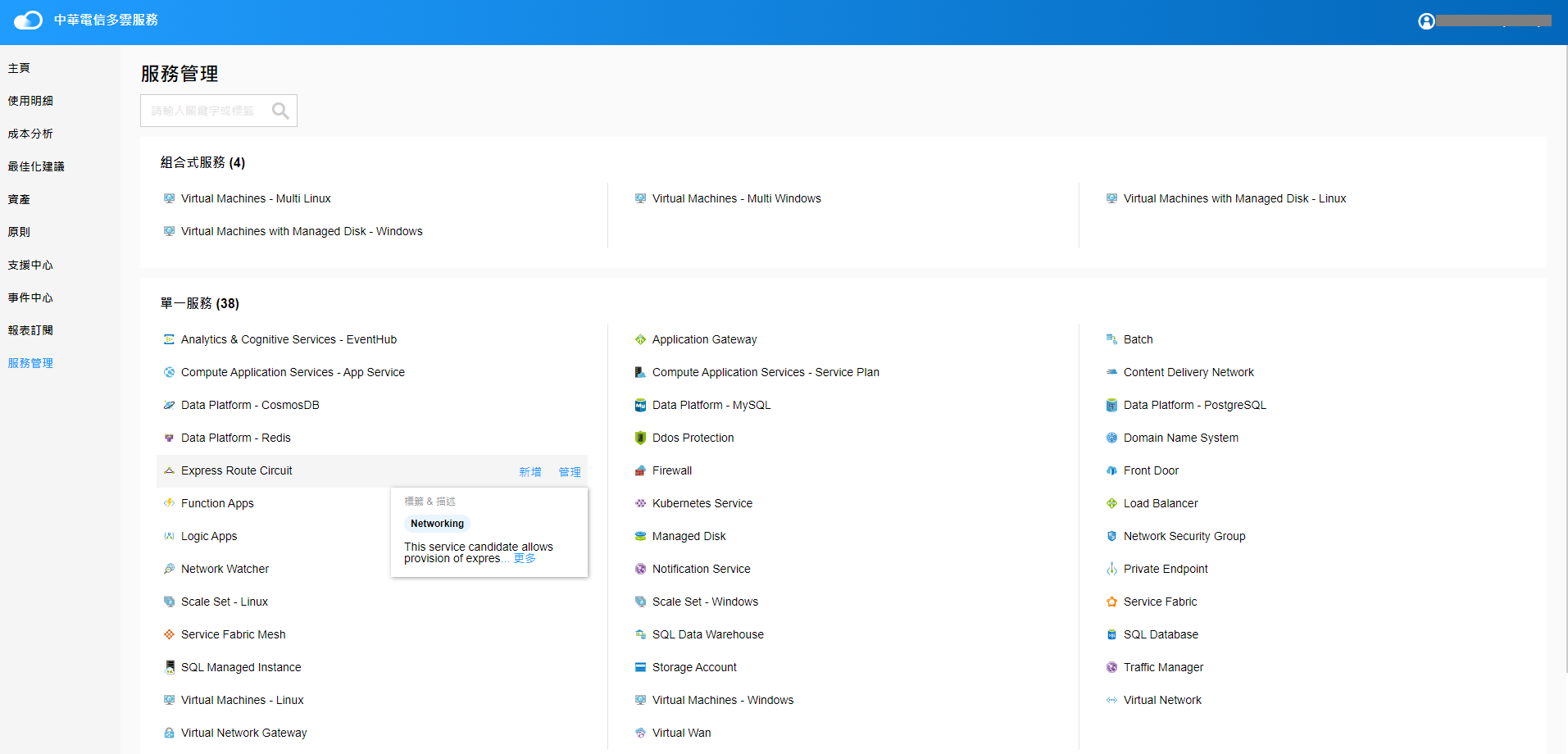Viewport: 1568px width, 754px height.
Task: Click the SQL Managed Instance icon
Action: click(169, 667)
